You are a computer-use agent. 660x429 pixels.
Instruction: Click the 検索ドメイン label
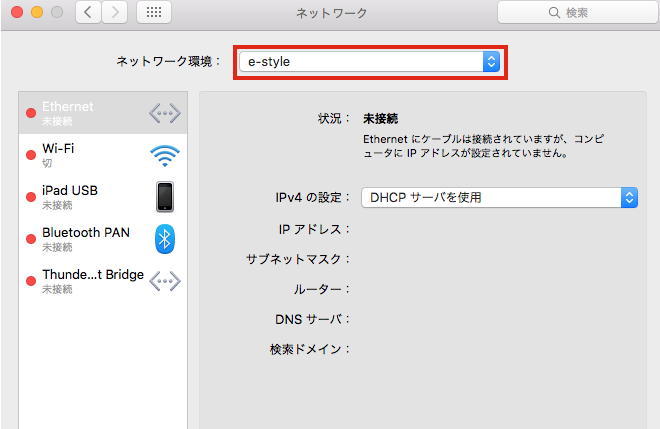click(x=310, y=349)
